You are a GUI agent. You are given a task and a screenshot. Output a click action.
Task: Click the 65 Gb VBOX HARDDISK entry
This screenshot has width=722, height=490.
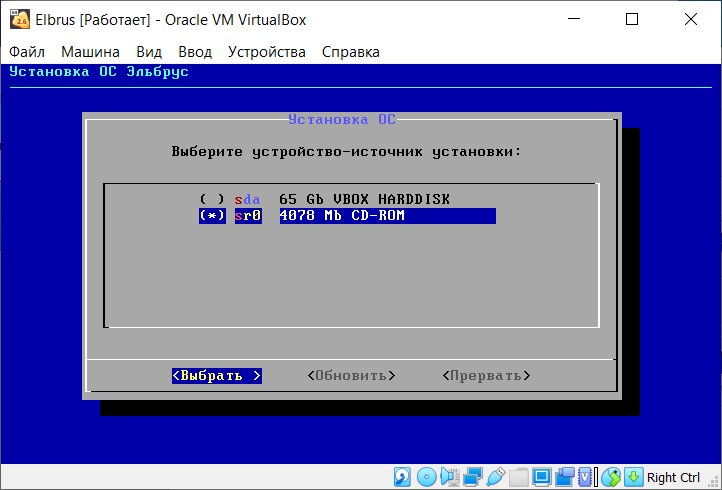[364, 199]
